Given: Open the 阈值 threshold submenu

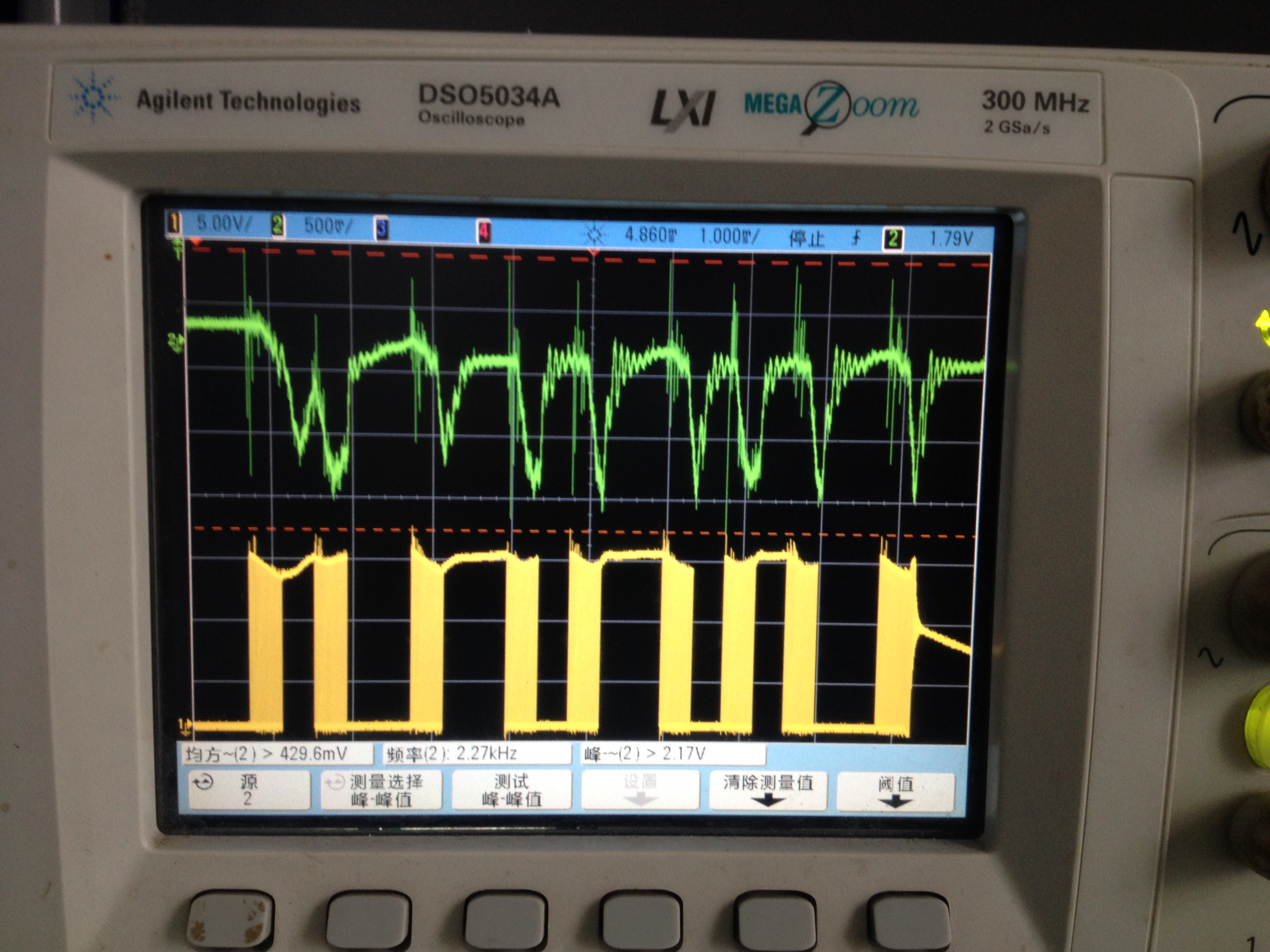Looking at the screenshot, I should point(896,791).
